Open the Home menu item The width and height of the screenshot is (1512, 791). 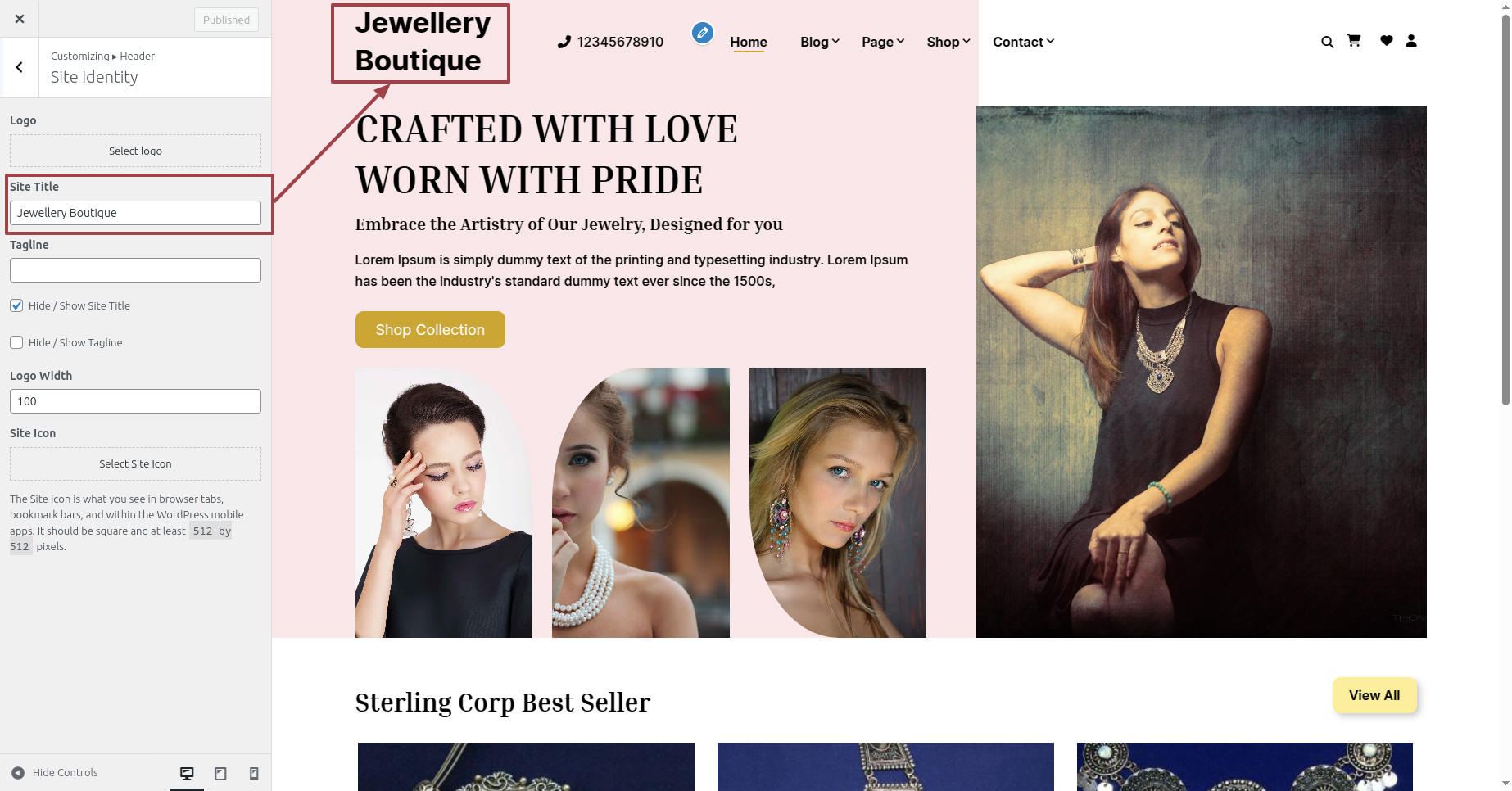(x=749, y=42)
